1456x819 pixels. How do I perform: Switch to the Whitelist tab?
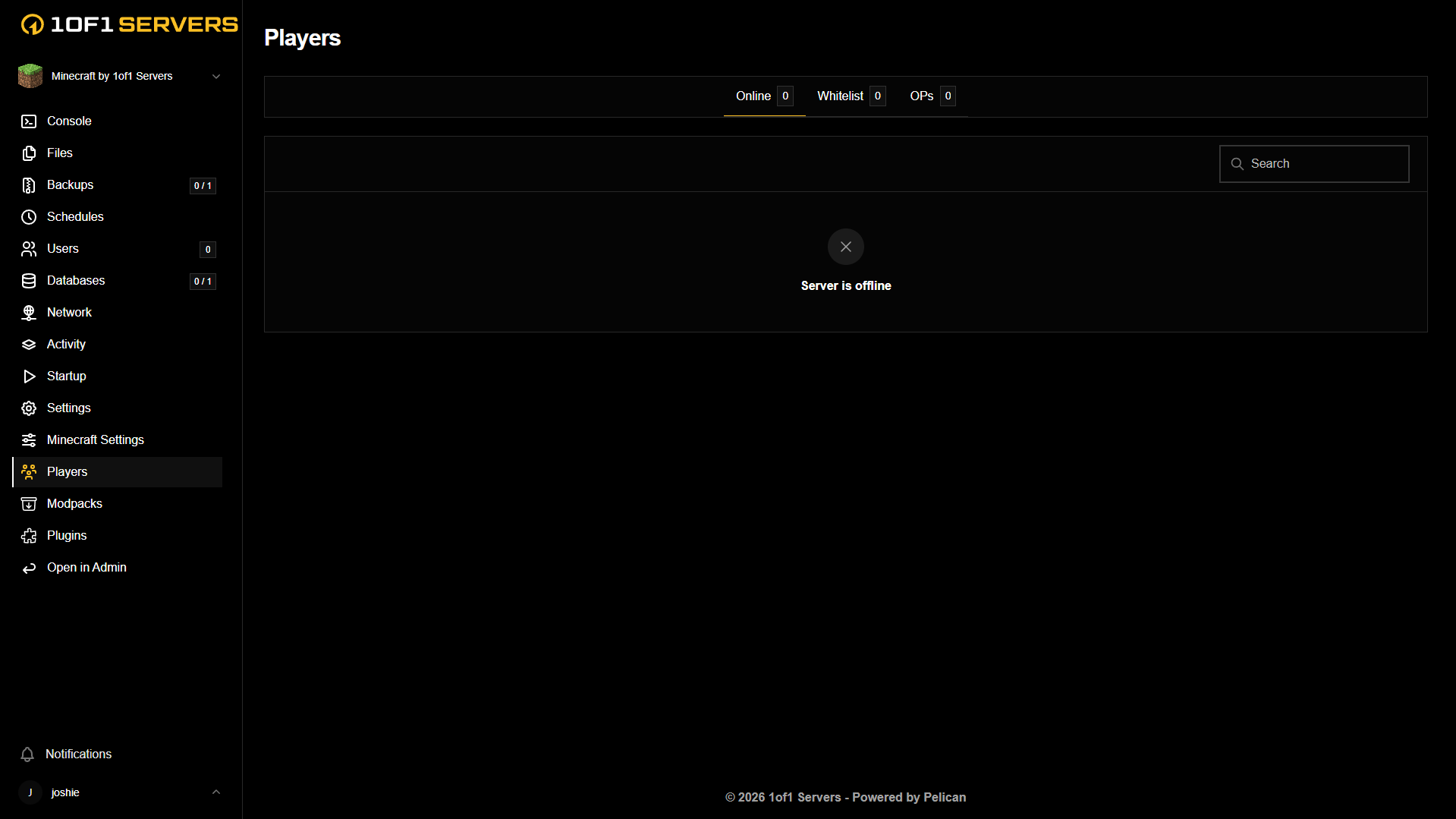tap(851, 96)
